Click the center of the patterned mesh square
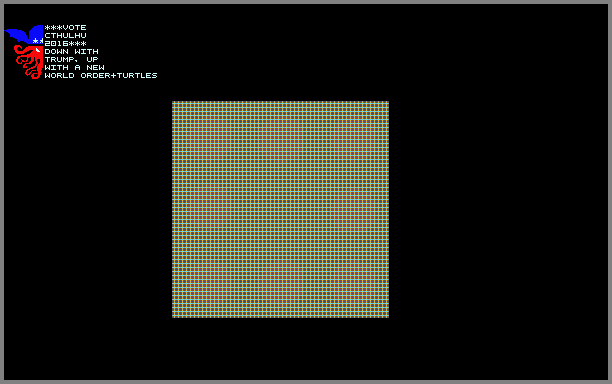612x384 pixels. point(281,210)
